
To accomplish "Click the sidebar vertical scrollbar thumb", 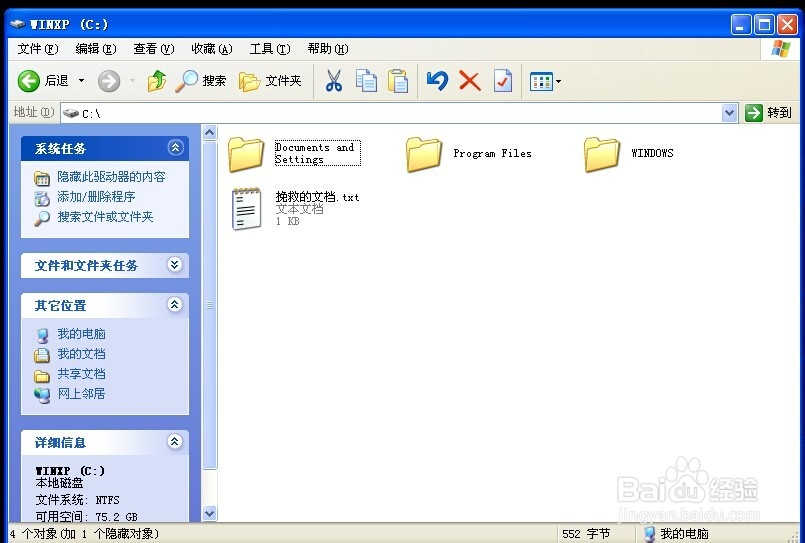I will coord(209,305).
